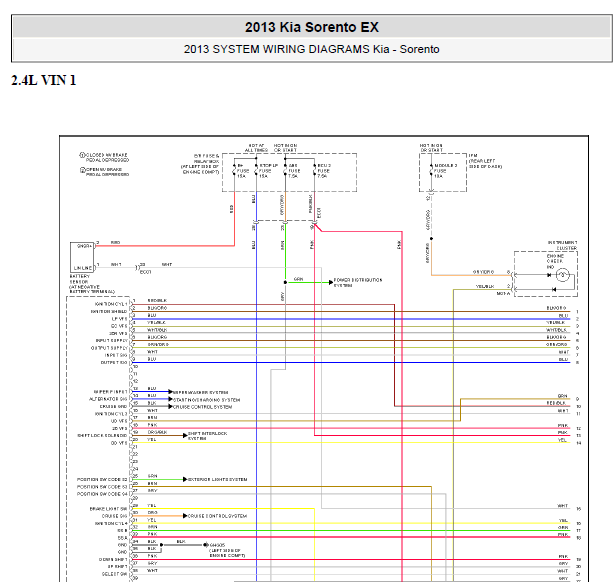Click 'GM G05 (LEFT SIDE OF ENGINE COMPT)' ground label
Viewport: 613px width, 582px height.
227,550
